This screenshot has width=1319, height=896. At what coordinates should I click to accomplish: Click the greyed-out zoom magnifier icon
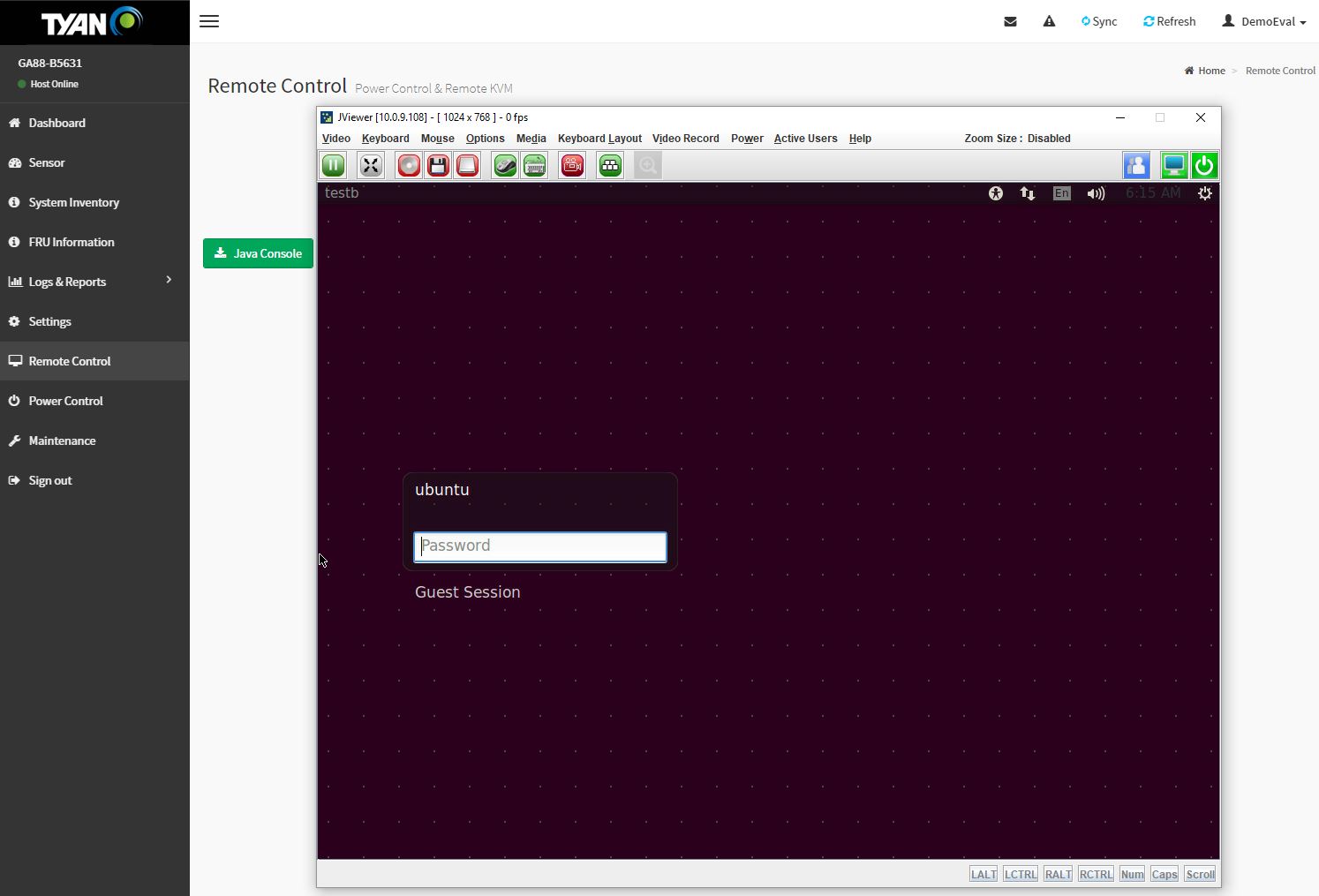click(x=648, y=165)
